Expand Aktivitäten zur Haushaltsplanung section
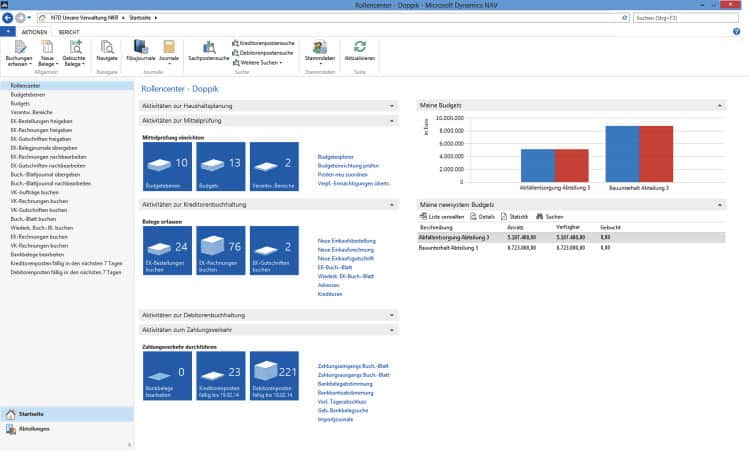Viewport: 750px width, 451px height. click(x=392, y=106)
